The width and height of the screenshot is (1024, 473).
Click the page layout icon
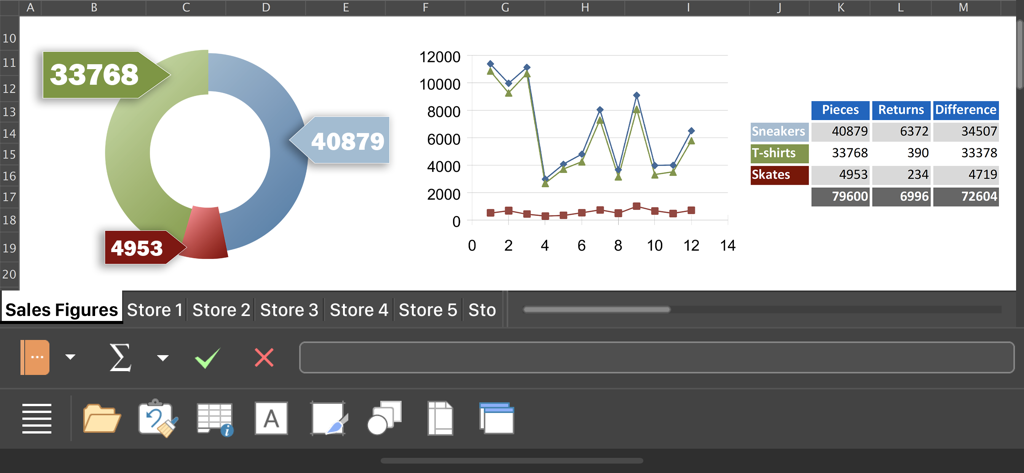coord(440,418)
